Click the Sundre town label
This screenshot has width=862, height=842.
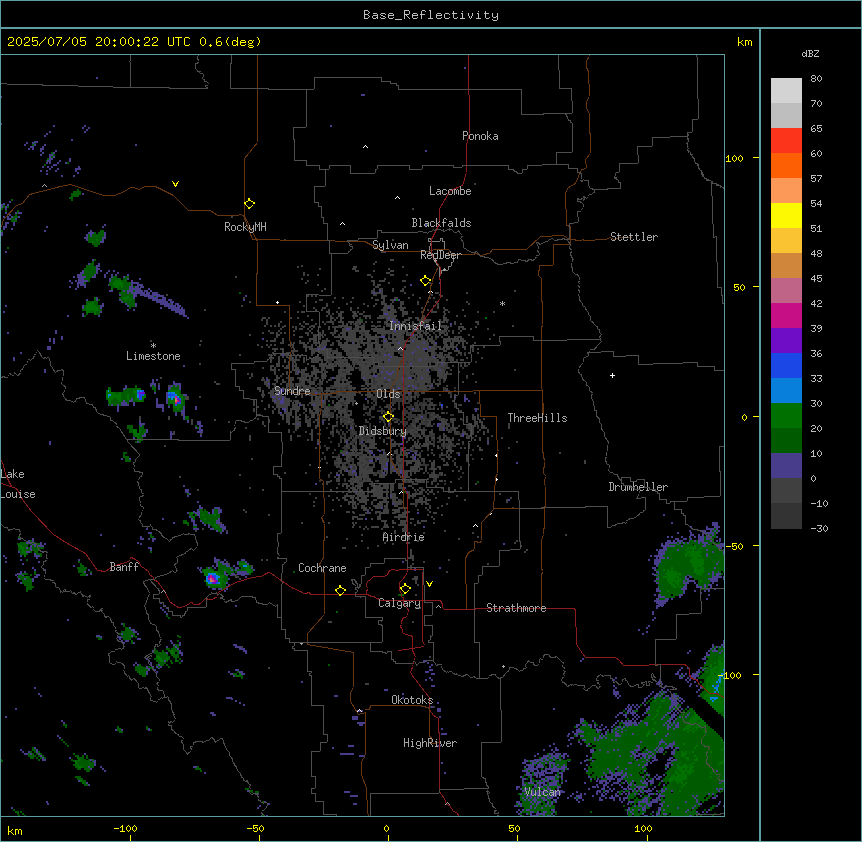tap(292, 391)
